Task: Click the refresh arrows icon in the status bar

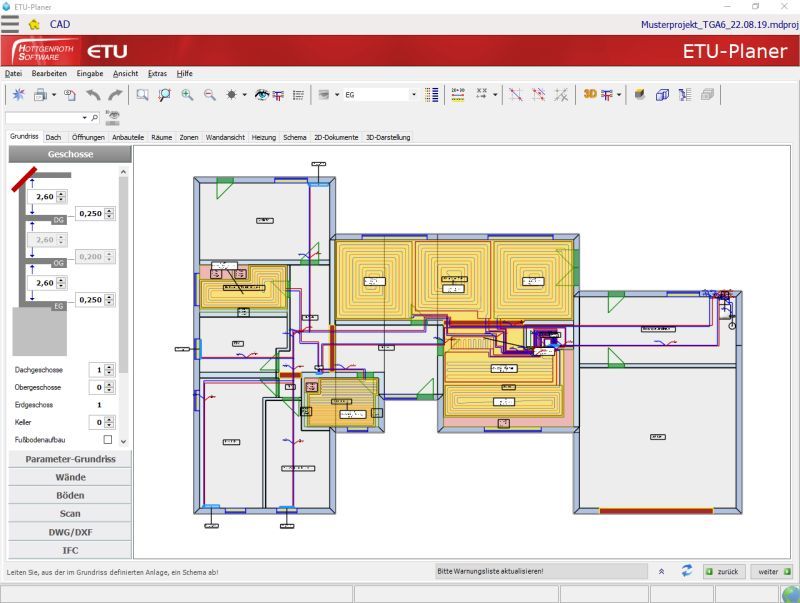Action: coord(687,571)
